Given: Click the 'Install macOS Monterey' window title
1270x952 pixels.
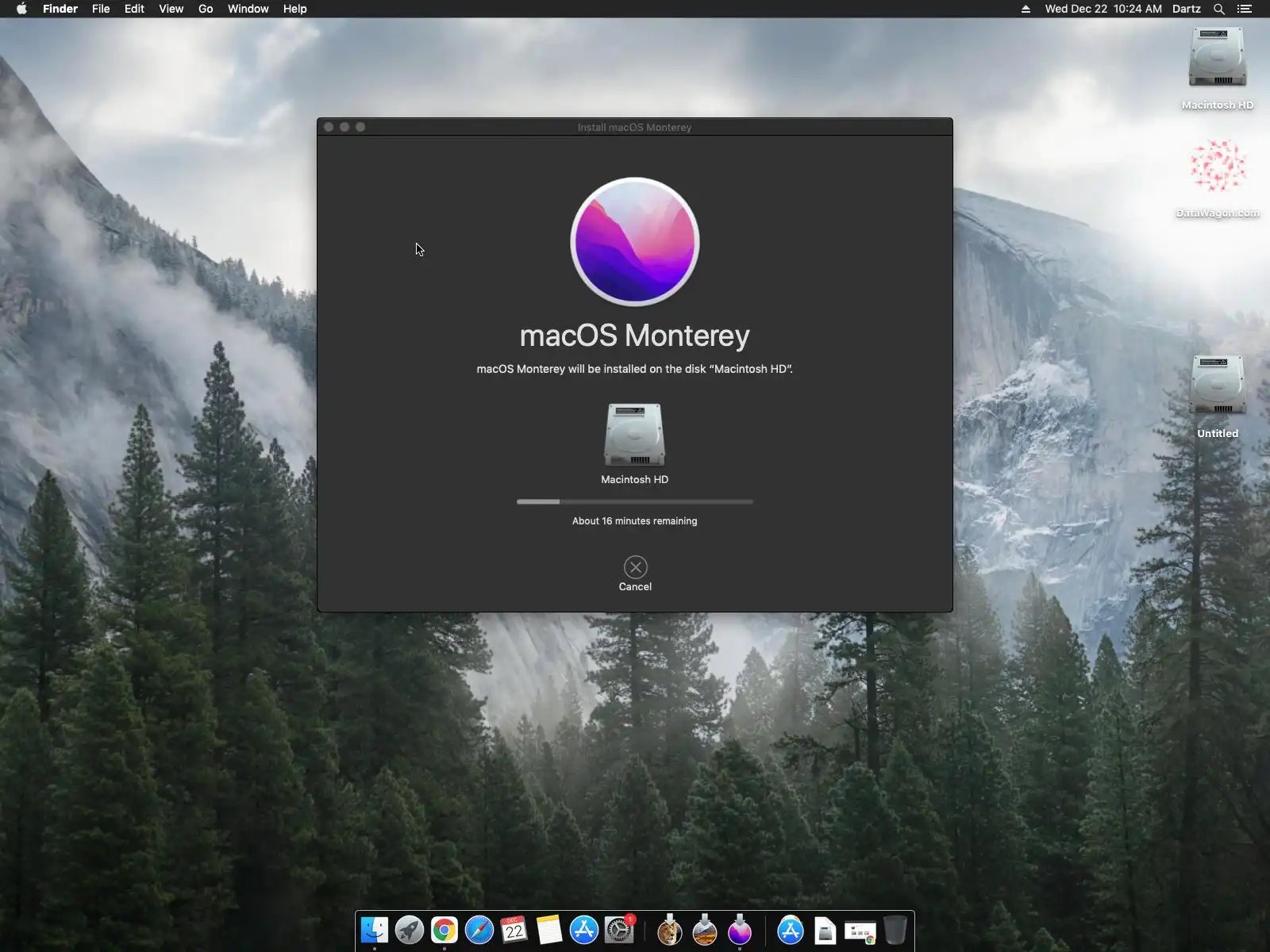Looking at the screenshot, I should (x=634, y=127).
